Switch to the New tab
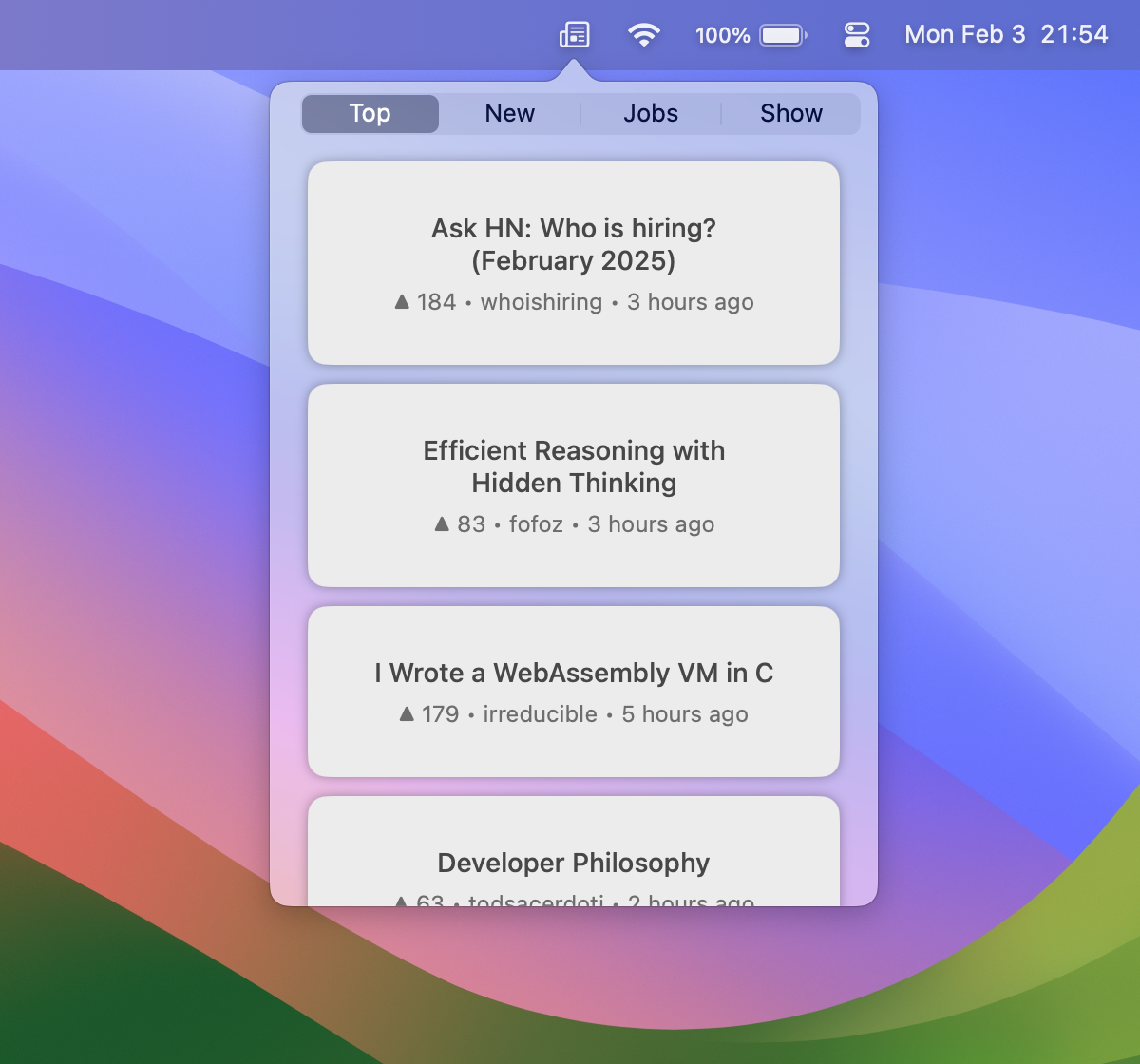The height and width of the screenshot is (1064, 1140). coord(510,113)
